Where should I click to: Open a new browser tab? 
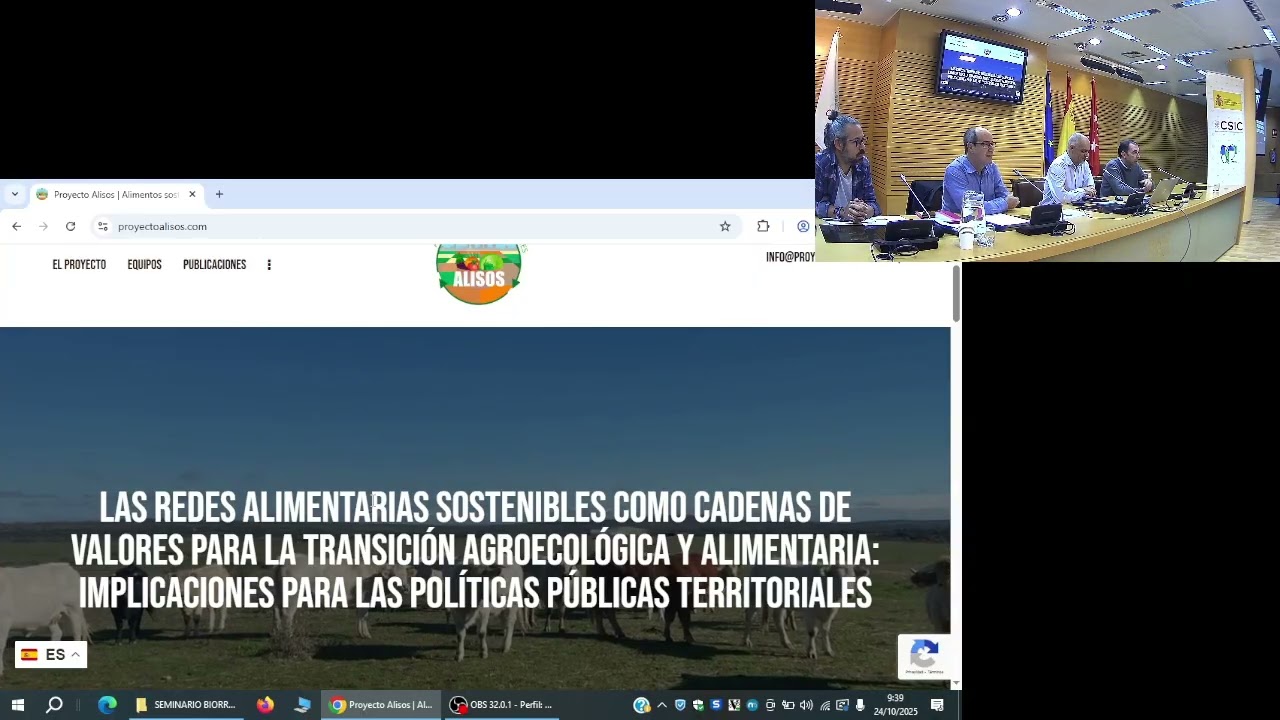[x=219, y=194]
